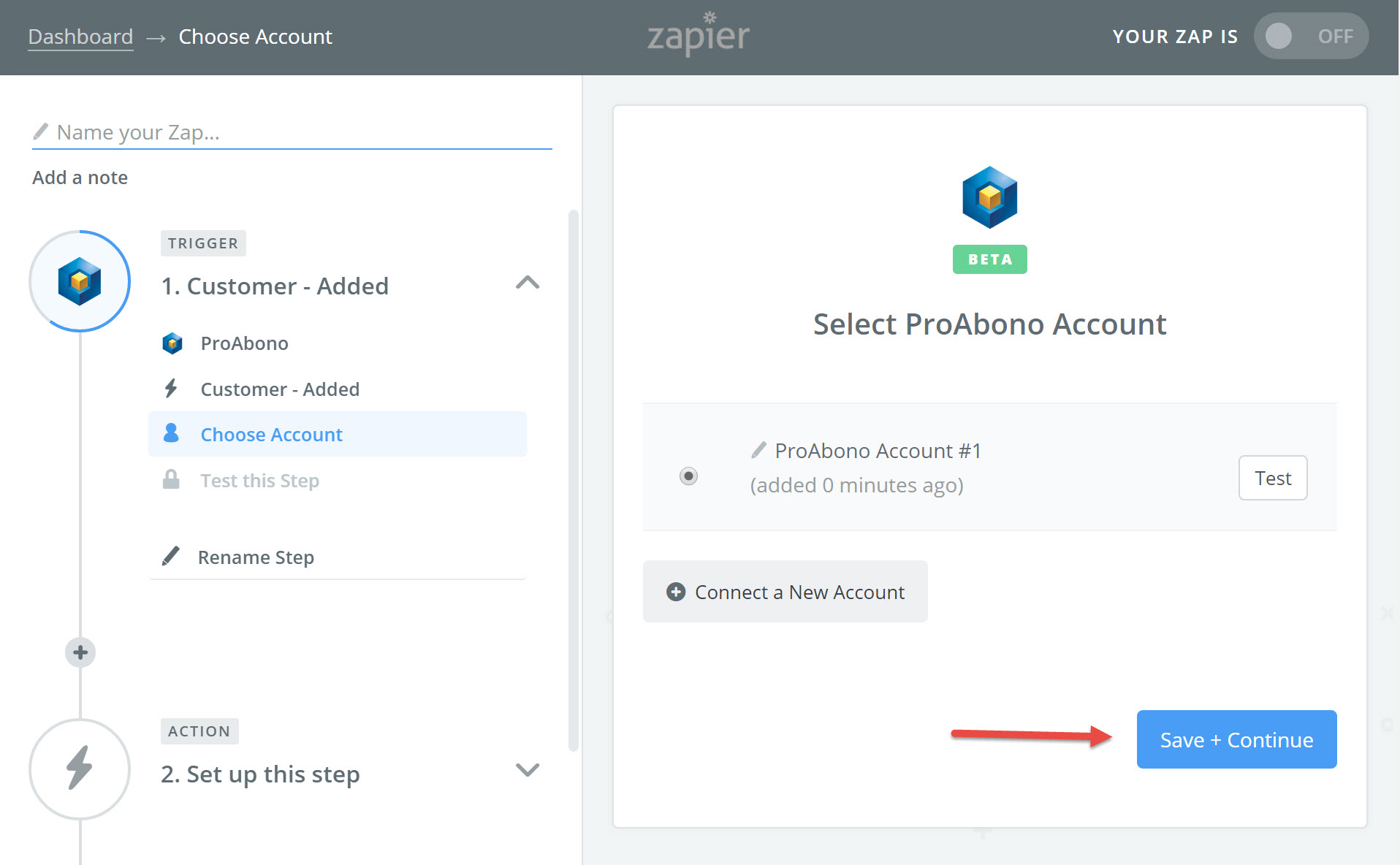Collapse the Customer - Added trigger step

point(527,283)
